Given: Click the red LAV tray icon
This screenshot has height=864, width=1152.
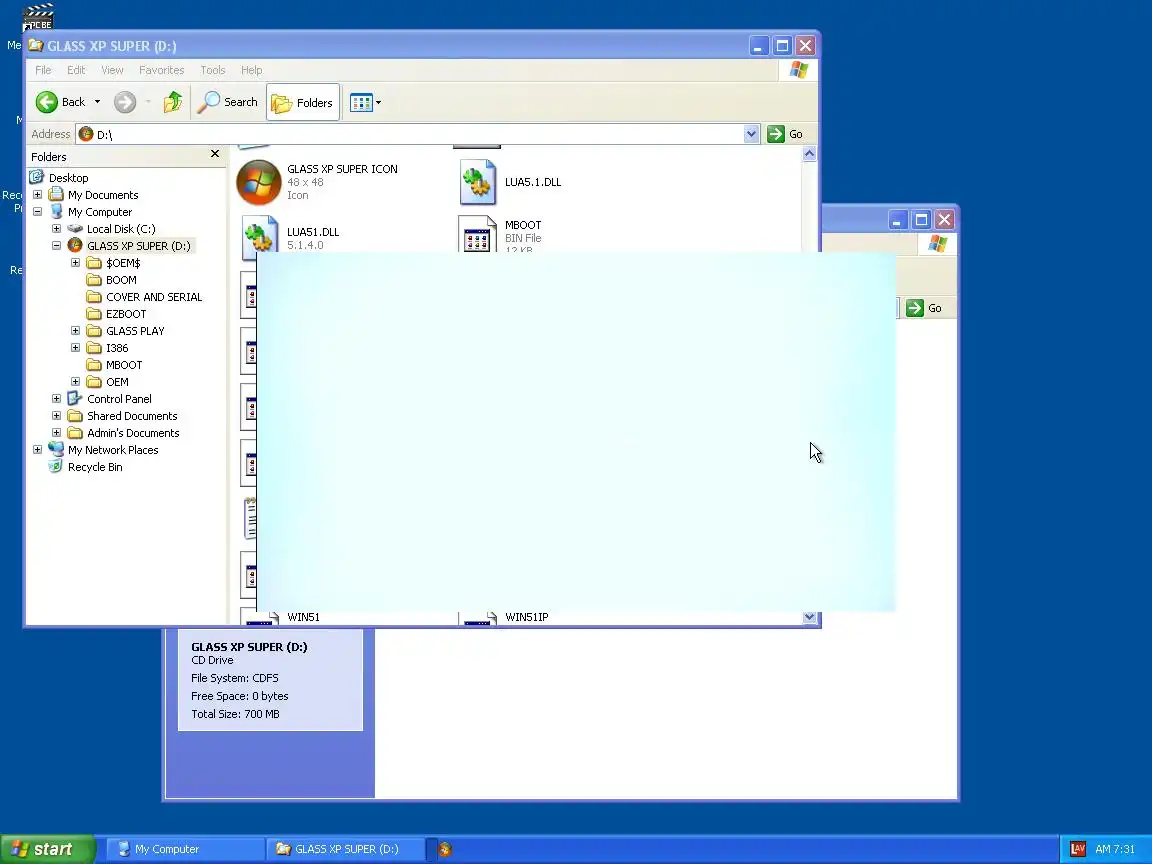Looking at the screenshot, I should pyautogui.click(x=1078, y=849).
